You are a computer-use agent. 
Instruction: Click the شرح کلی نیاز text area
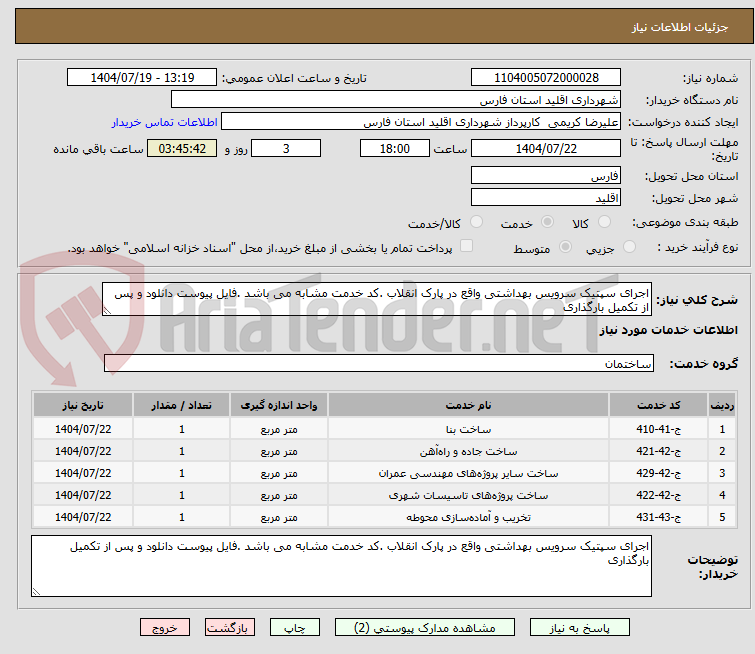377,300
